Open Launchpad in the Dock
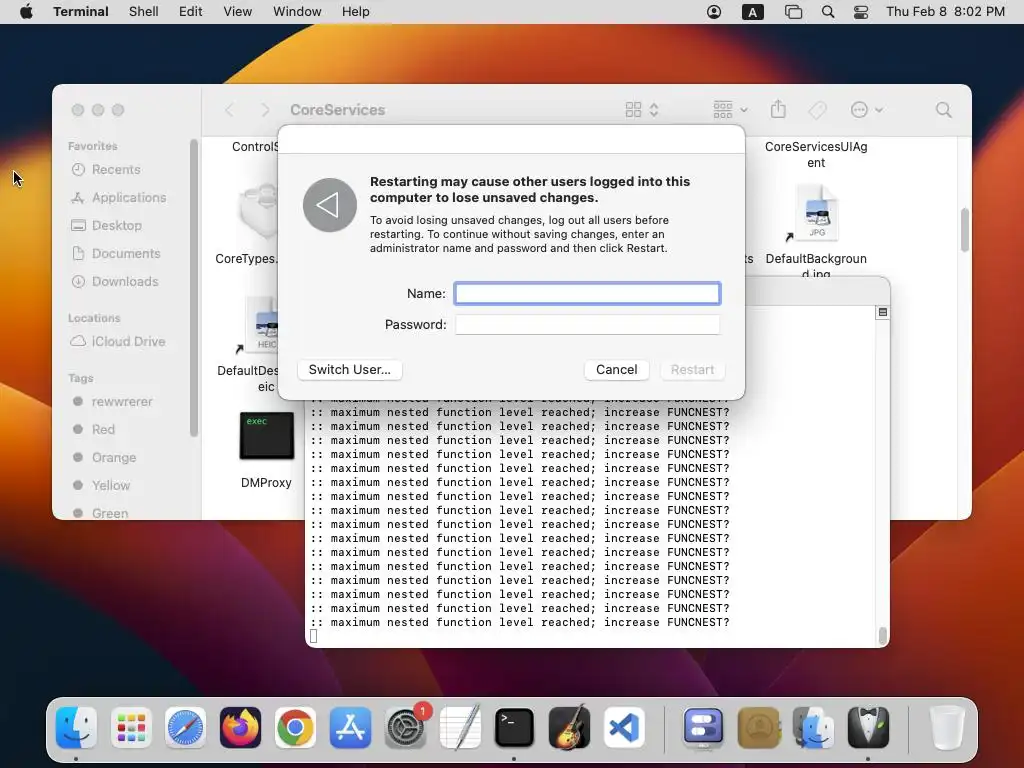The width and height of the screenshot is (1024, 768). (131, 728)
